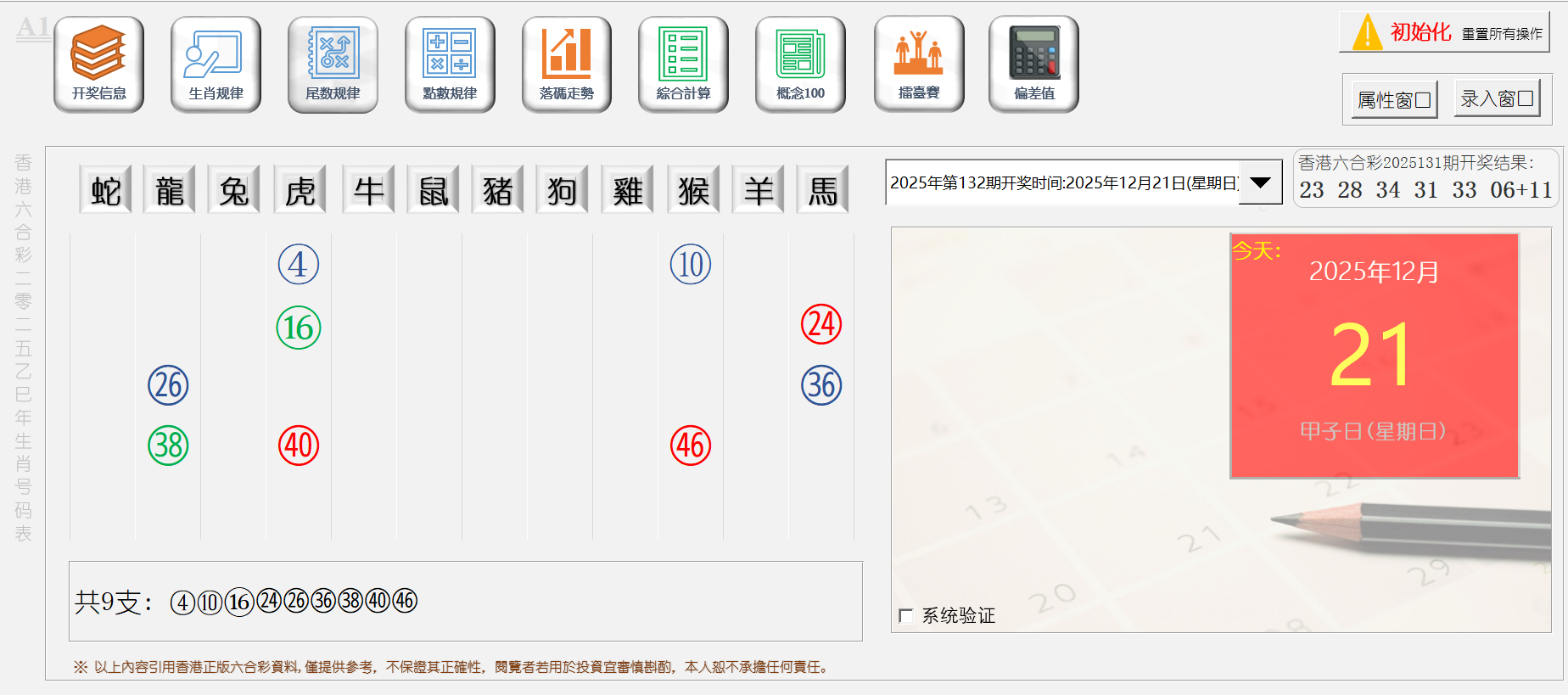Open the 偏差值 calculator icon
The width and height of the screenshot is (1568, 695).
pyautogui.click(x=1033, y=64)
